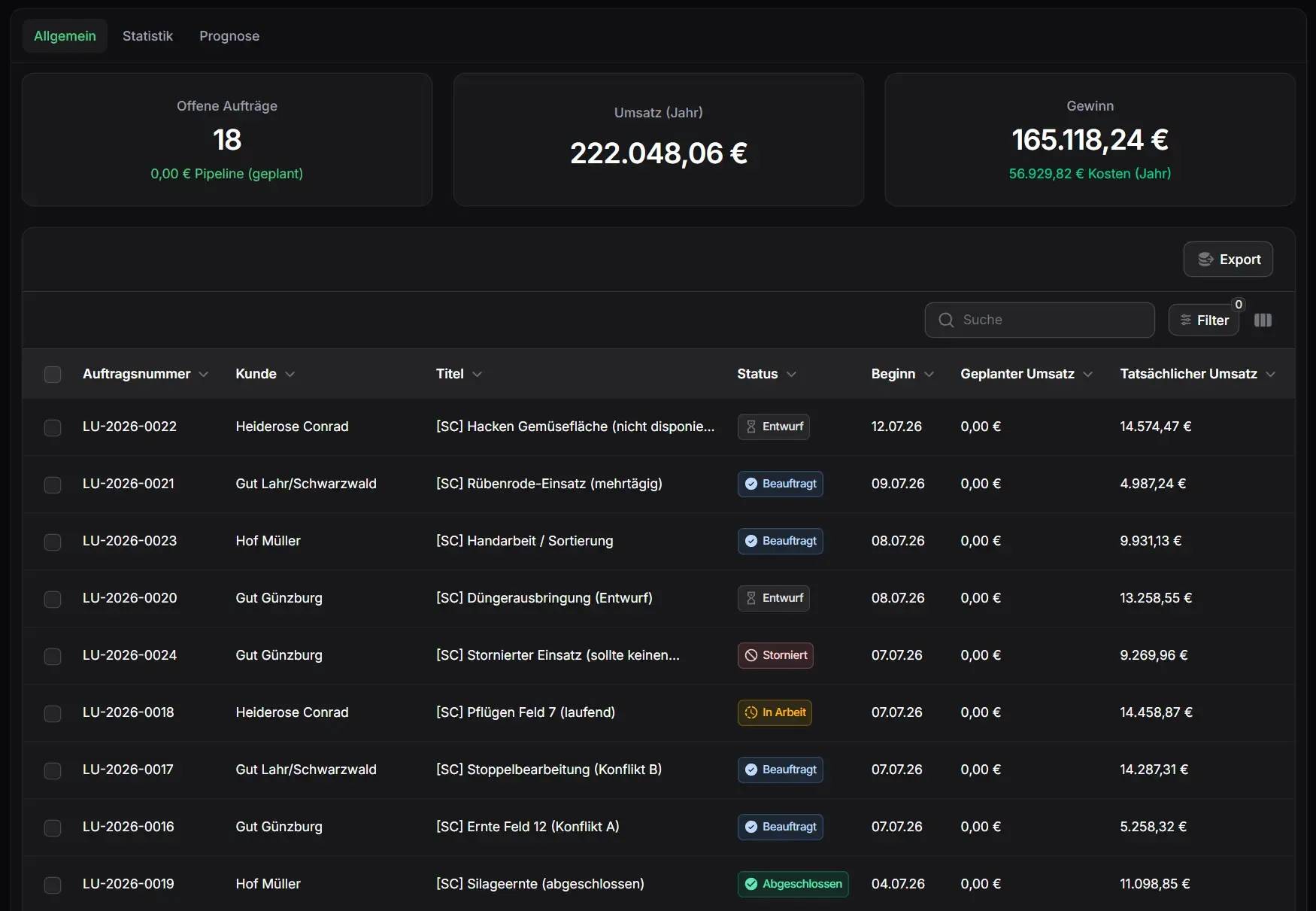
Task: Tick the select-all checkbox in the table header
Action: pos(53,374)
